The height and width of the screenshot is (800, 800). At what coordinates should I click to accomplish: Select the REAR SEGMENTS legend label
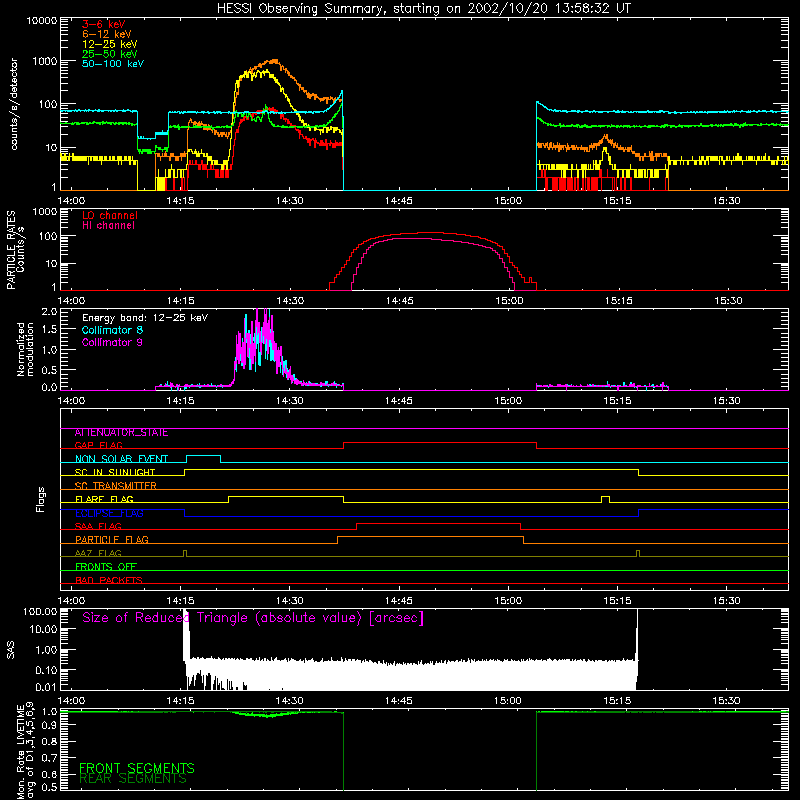coord(133,779)
